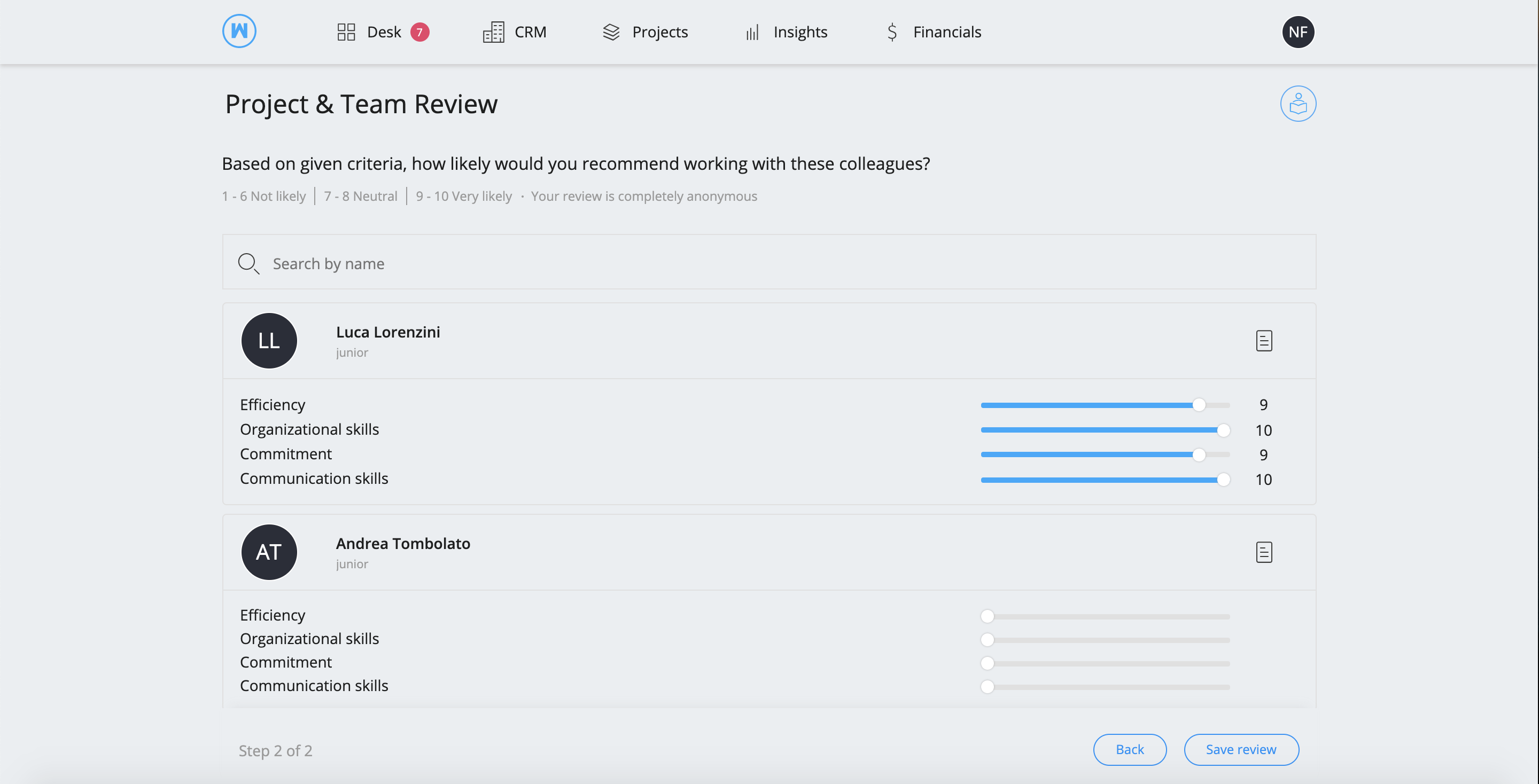This screenshot has height=784, width=1539.
Task: Open the note icon for Andrea Tombolato
Action: pos(1264,552)
